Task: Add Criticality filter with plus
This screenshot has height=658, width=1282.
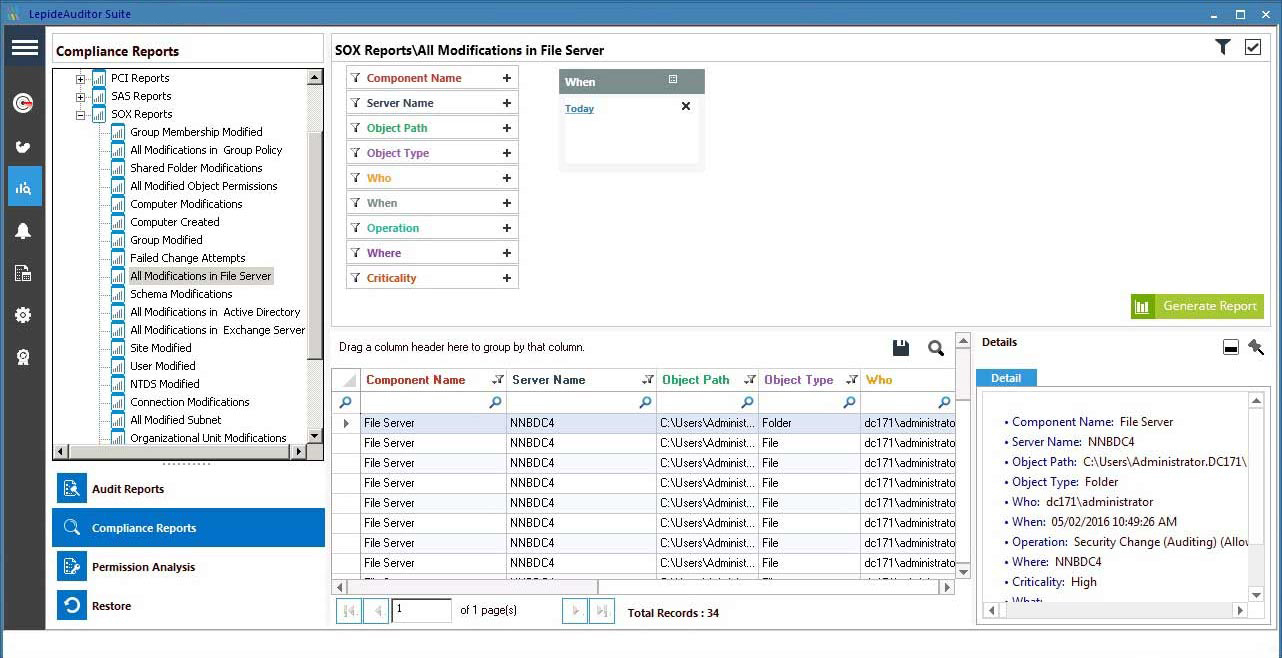Action: point(507,278)
